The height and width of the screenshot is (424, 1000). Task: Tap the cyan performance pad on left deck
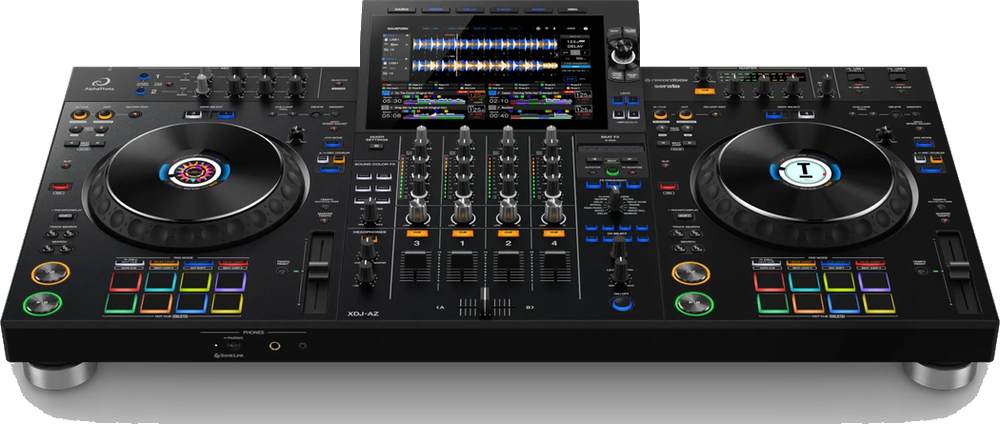pos(160,281)
